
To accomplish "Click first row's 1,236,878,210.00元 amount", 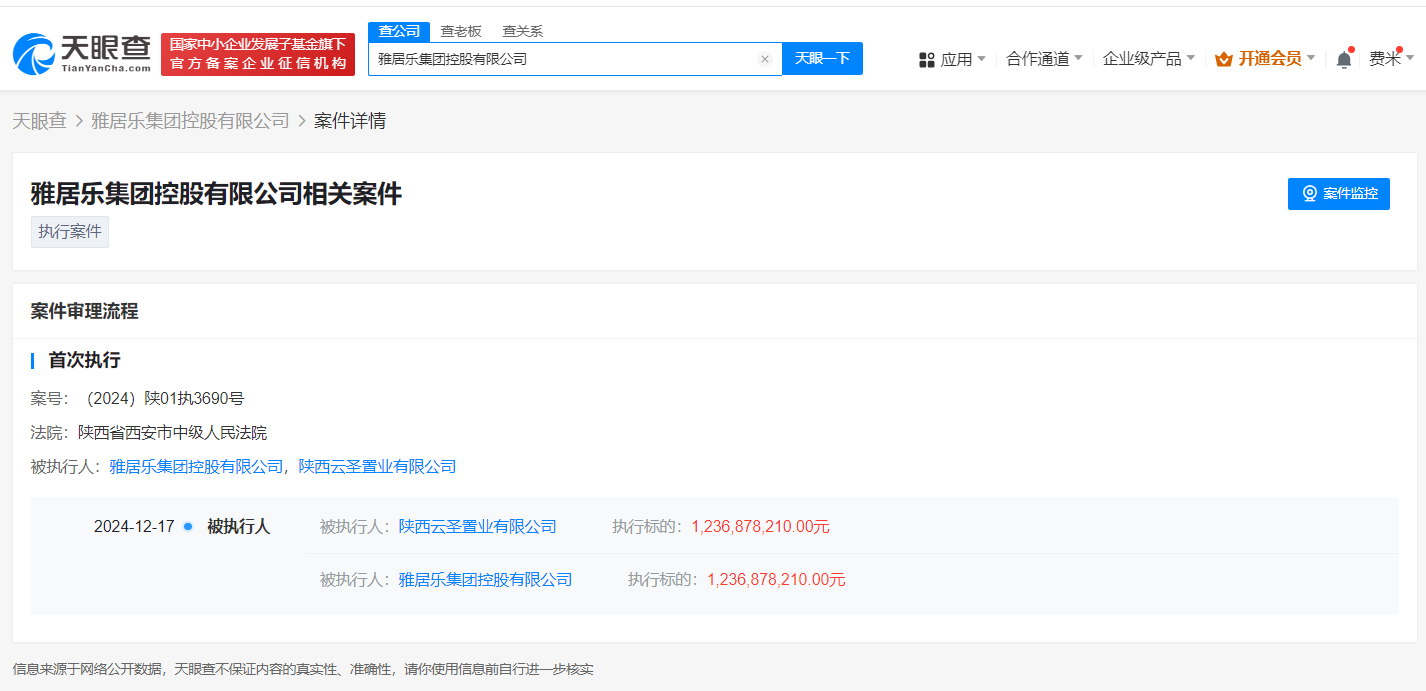I will click(x=761, y=526).
